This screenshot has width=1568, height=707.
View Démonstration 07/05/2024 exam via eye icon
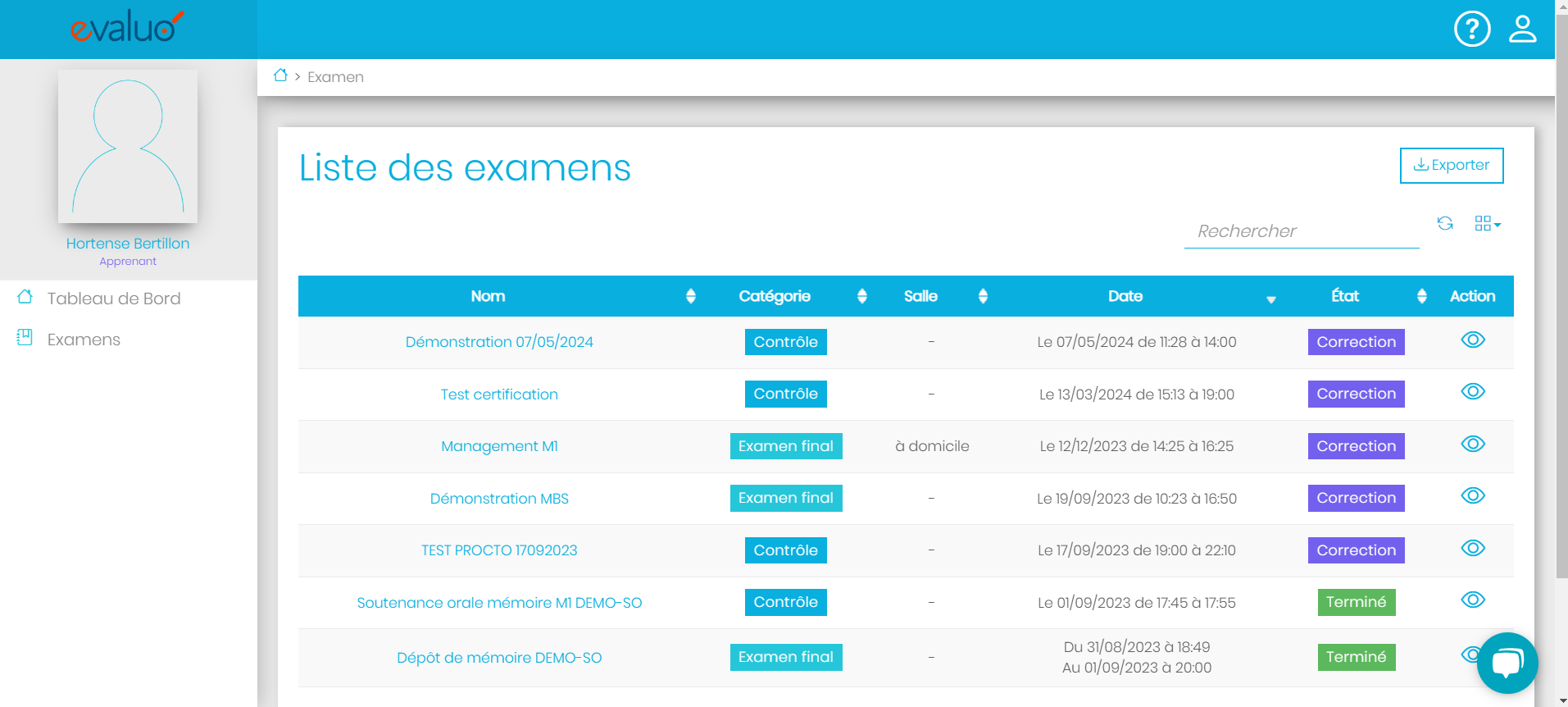[1472, 340]
